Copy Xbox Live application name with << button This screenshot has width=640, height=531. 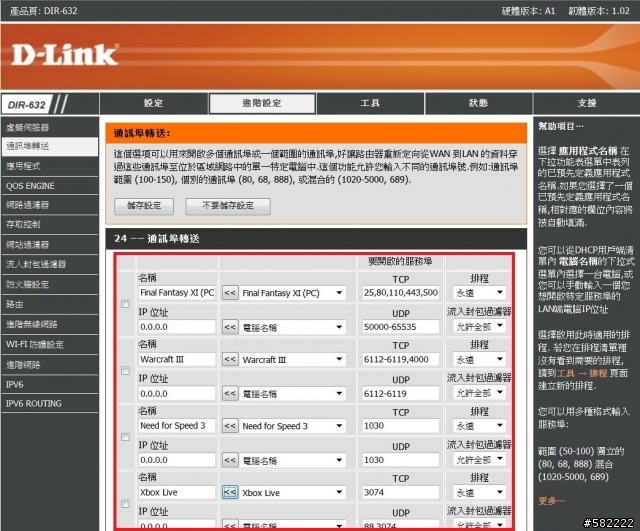[230, 492]
